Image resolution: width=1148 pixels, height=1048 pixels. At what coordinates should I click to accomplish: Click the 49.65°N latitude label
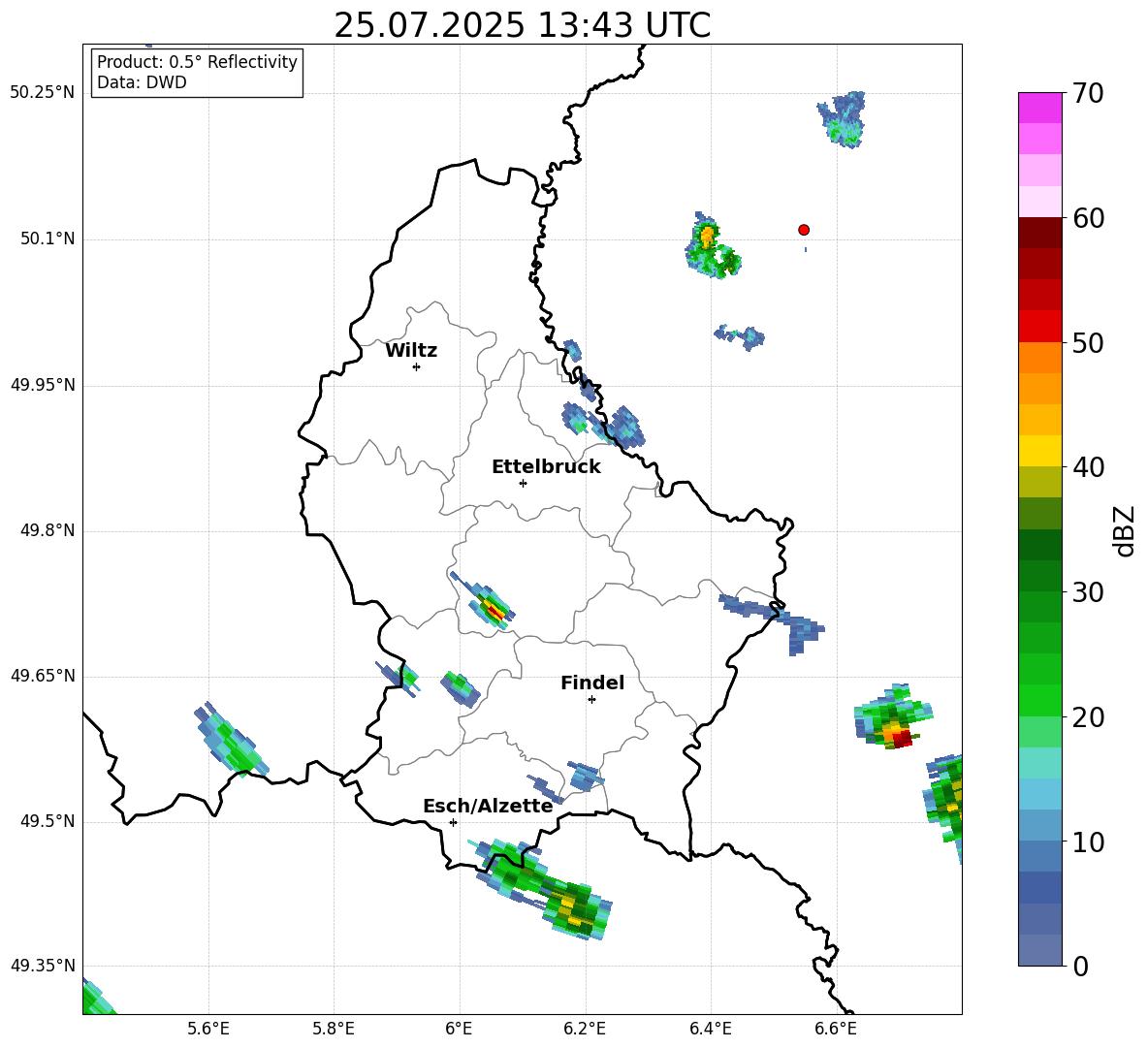click(43, 676)
